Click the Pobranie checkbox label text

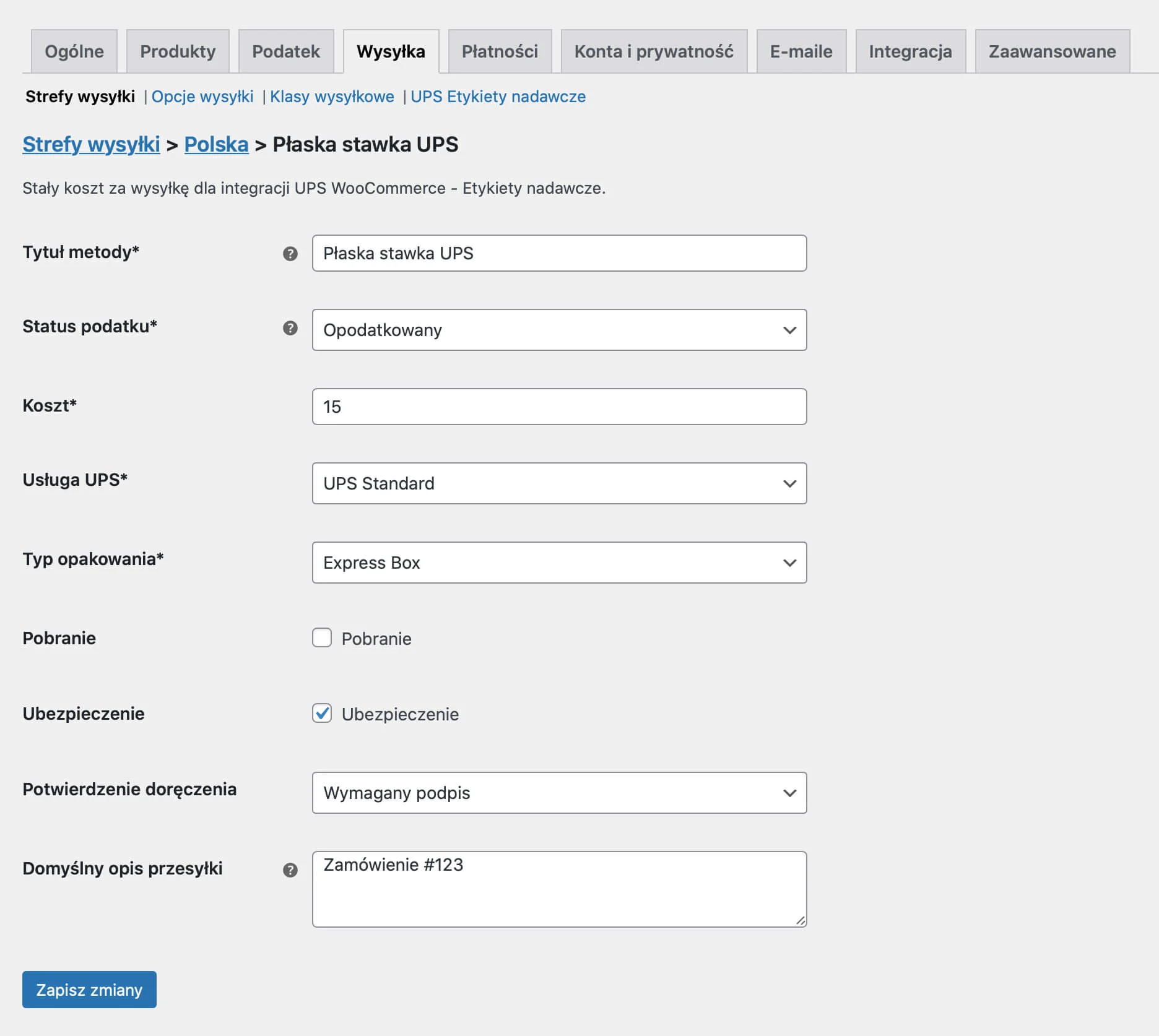(x=376, y=639)
